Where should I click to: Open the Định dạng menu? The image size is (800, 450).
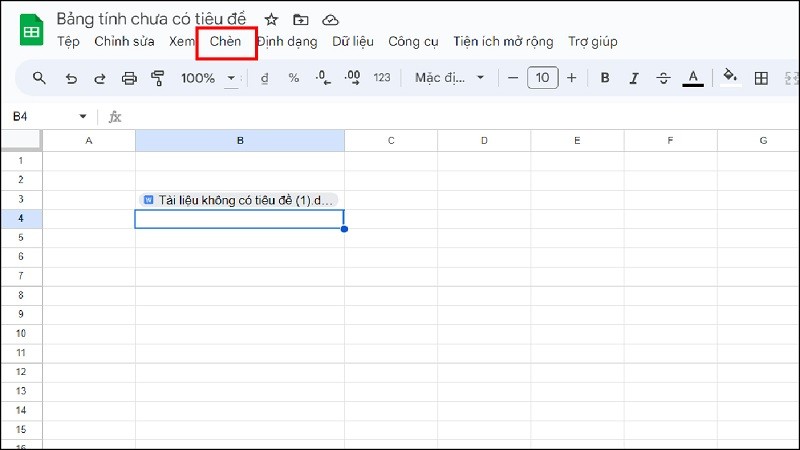287,41
